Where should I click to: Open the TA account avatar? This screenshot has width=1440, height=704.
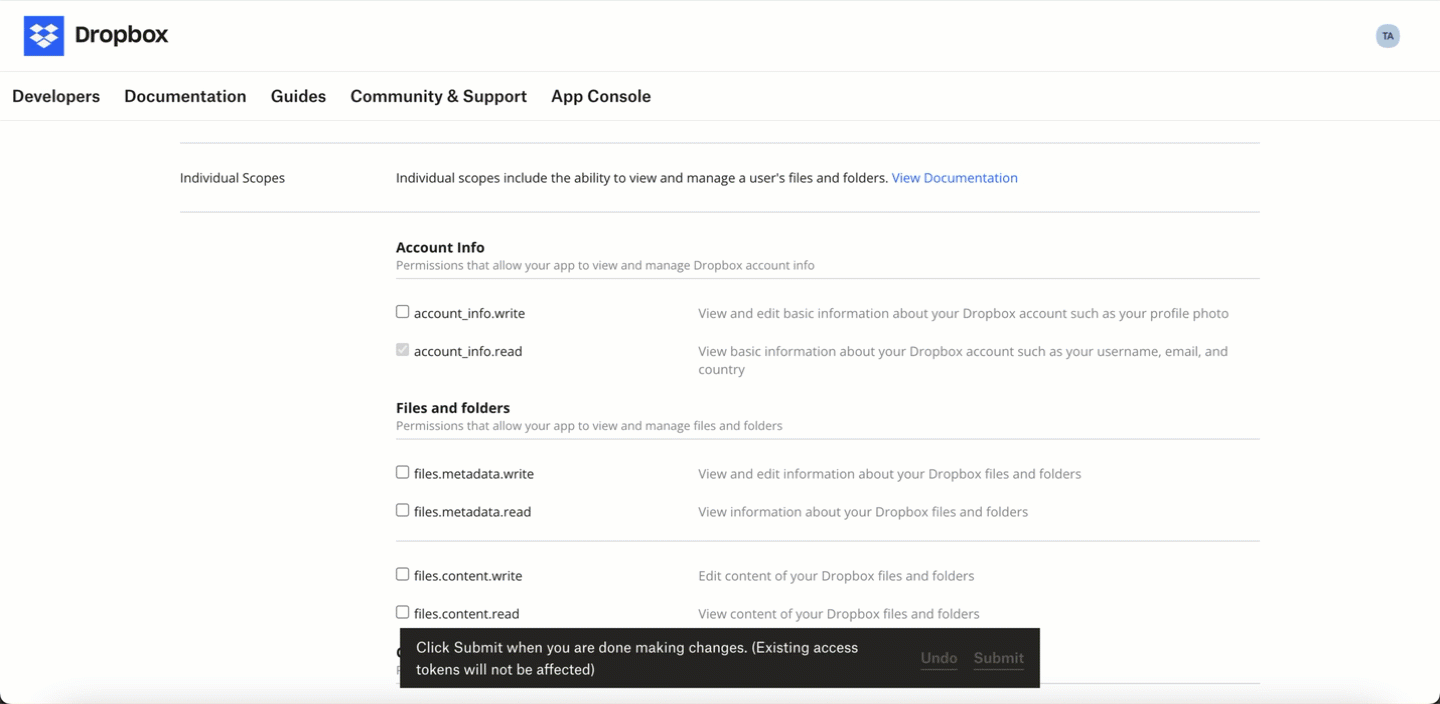coord(1387,36)
